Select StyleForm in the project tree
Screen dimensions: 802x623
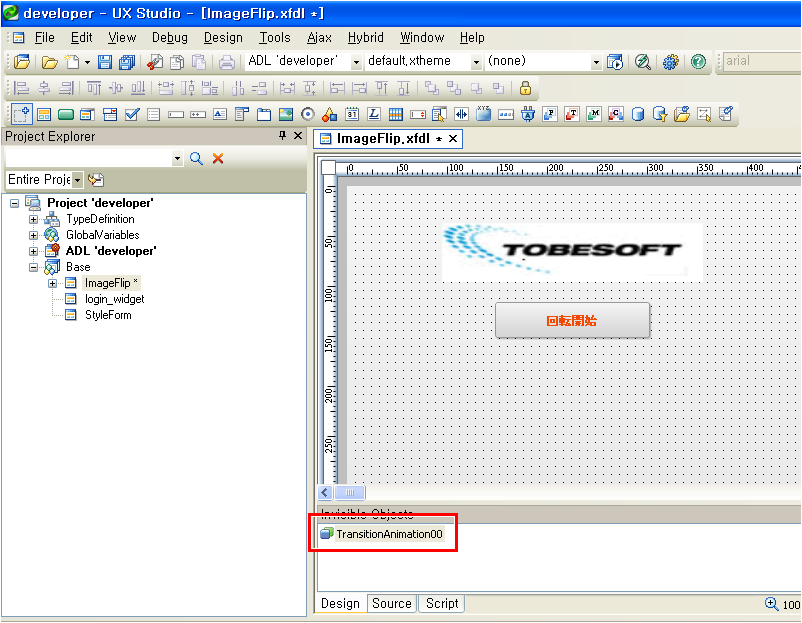click(x=108, y=315)
